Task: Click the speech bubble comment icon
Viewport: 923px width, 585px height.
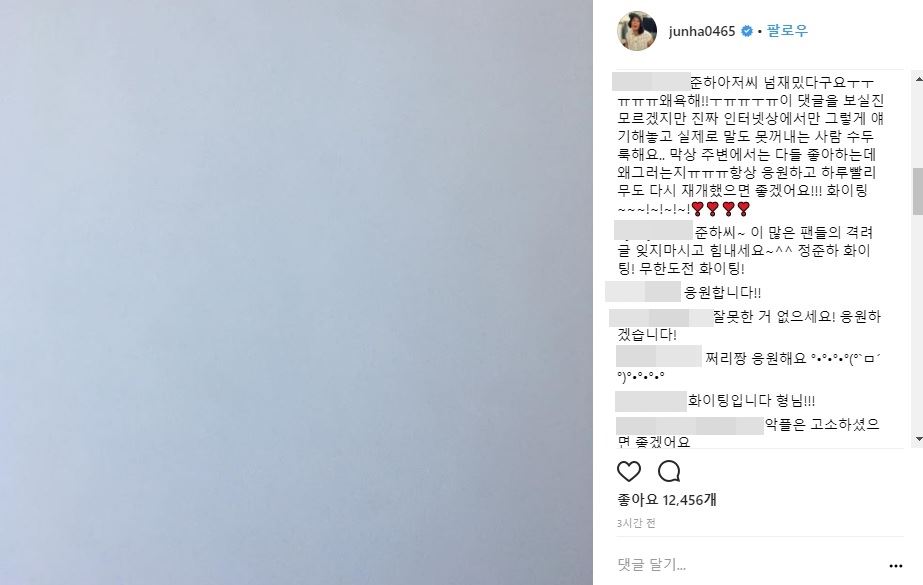Action: 669,471
